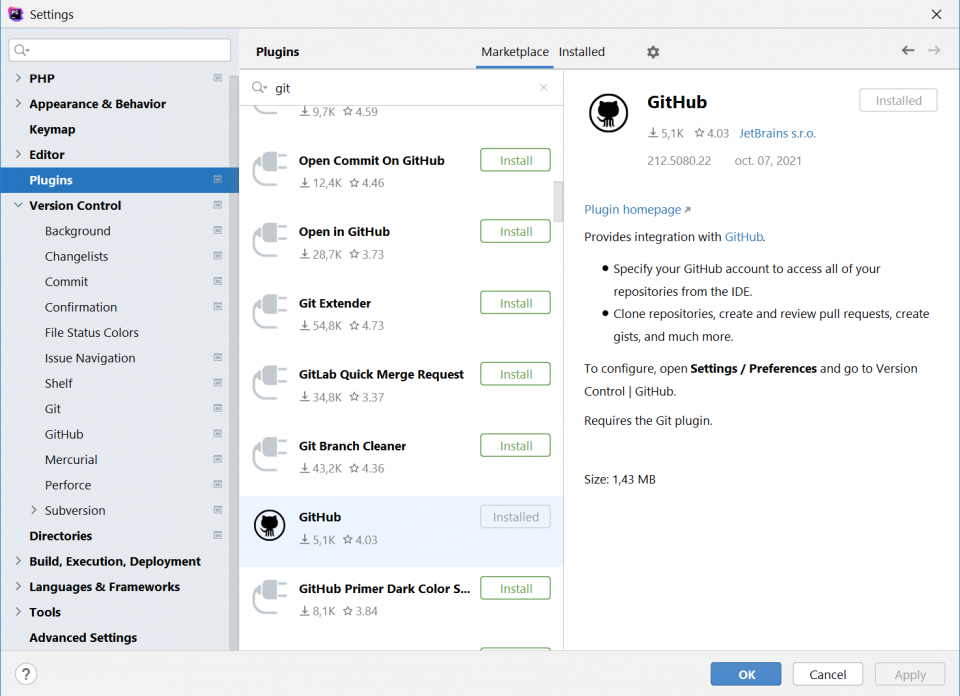Click in the settings search field

(x=120, y=50)
